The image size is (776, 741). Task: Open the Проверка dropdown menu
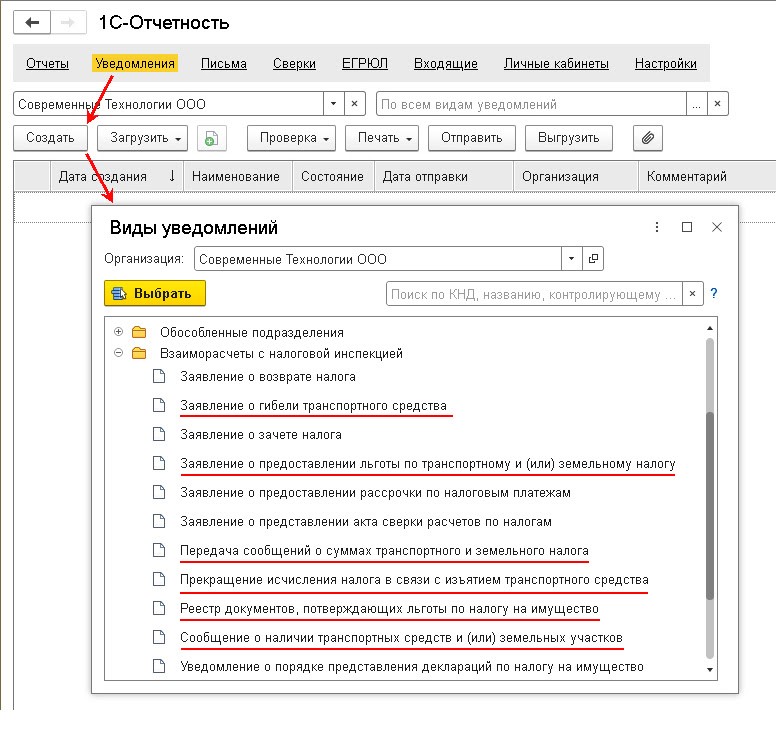[x=290, y=138]
